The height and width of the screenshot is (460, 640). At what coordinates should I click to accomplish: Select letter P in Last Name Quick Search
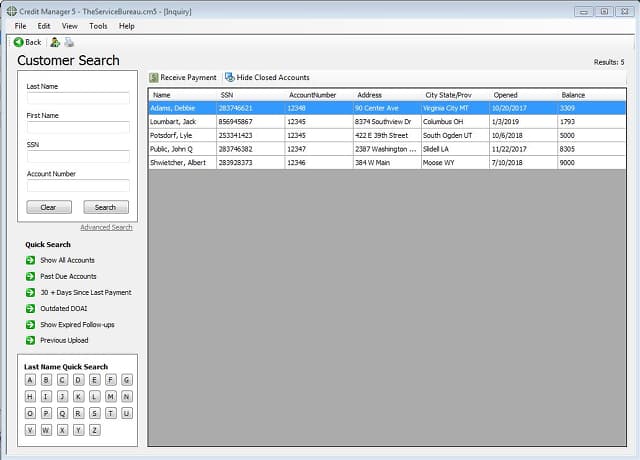coord(46,413)
